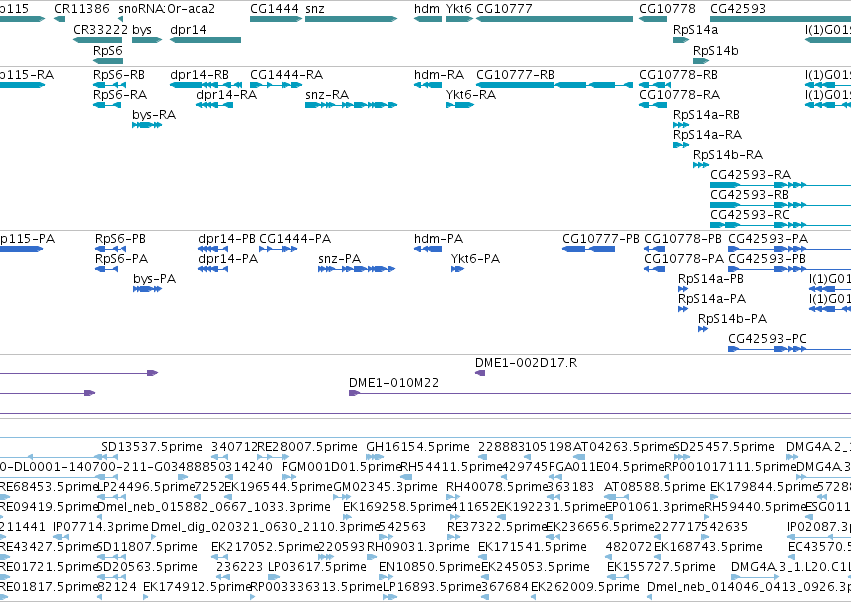
Task: Click transcript hdm-RA
Action: pyautogui.click(x=428, y=85)
